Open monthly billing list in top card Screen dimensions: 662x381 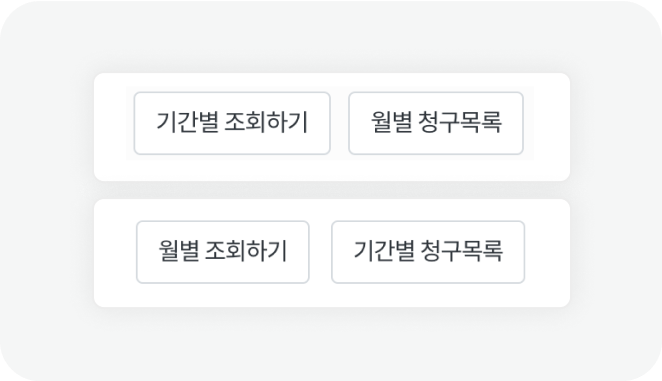pos(436,123)
